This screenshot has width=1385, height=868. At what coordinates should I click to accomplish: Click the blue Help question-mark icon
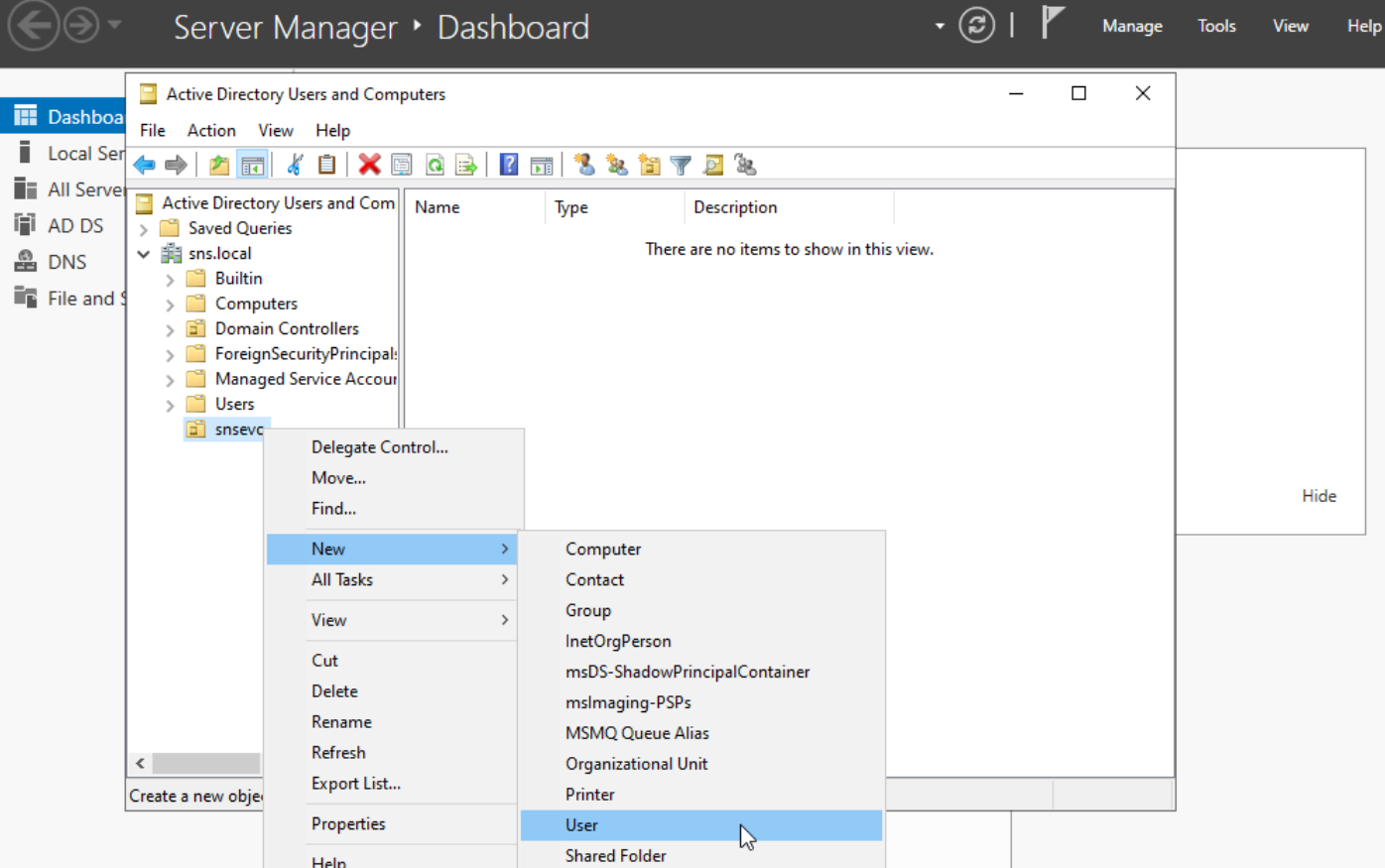pyautogui.click(x=509, y=165)
